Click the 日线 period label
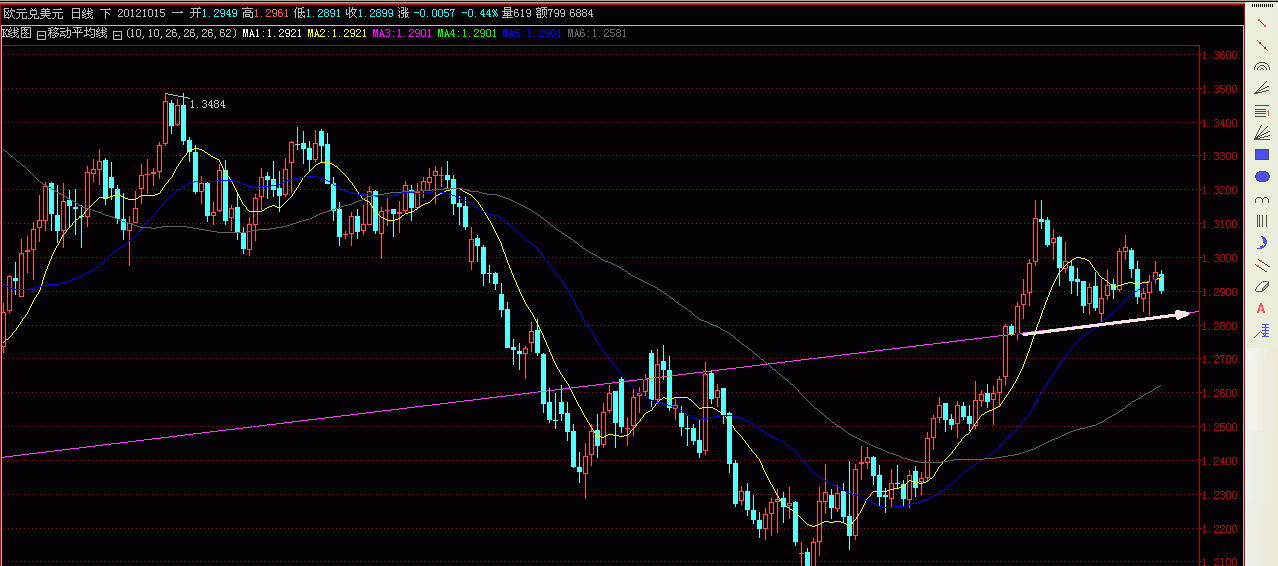The height and width of the screenshot is (566, 1278). [x=82, y=13]
